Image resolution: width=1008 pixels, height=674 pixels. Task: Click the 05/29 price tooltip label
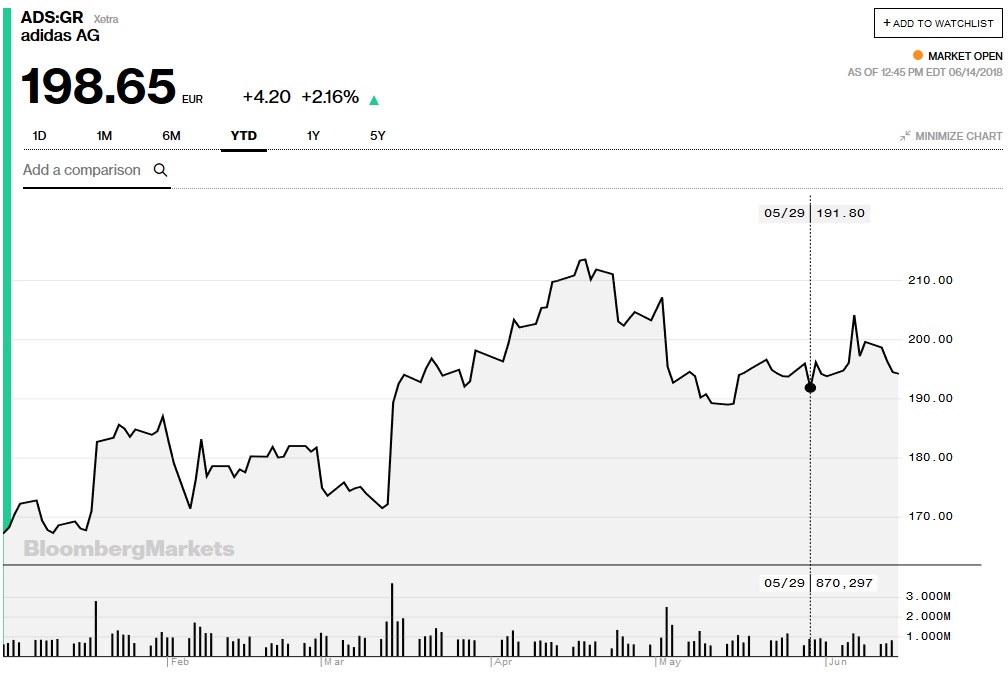coord(815,213)
